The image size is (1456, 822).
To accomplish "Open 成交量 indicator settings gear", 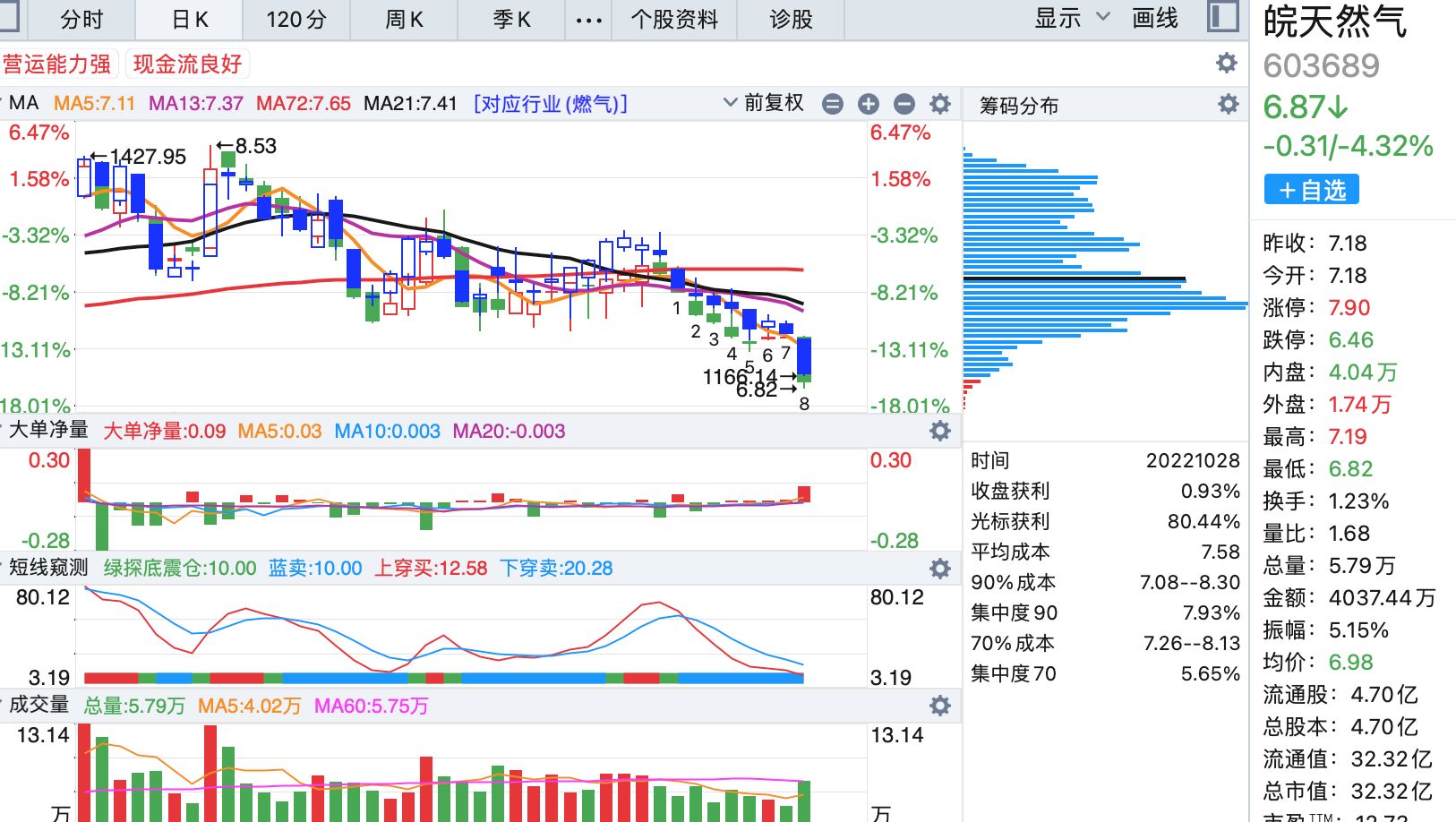I will pos(940,706).
